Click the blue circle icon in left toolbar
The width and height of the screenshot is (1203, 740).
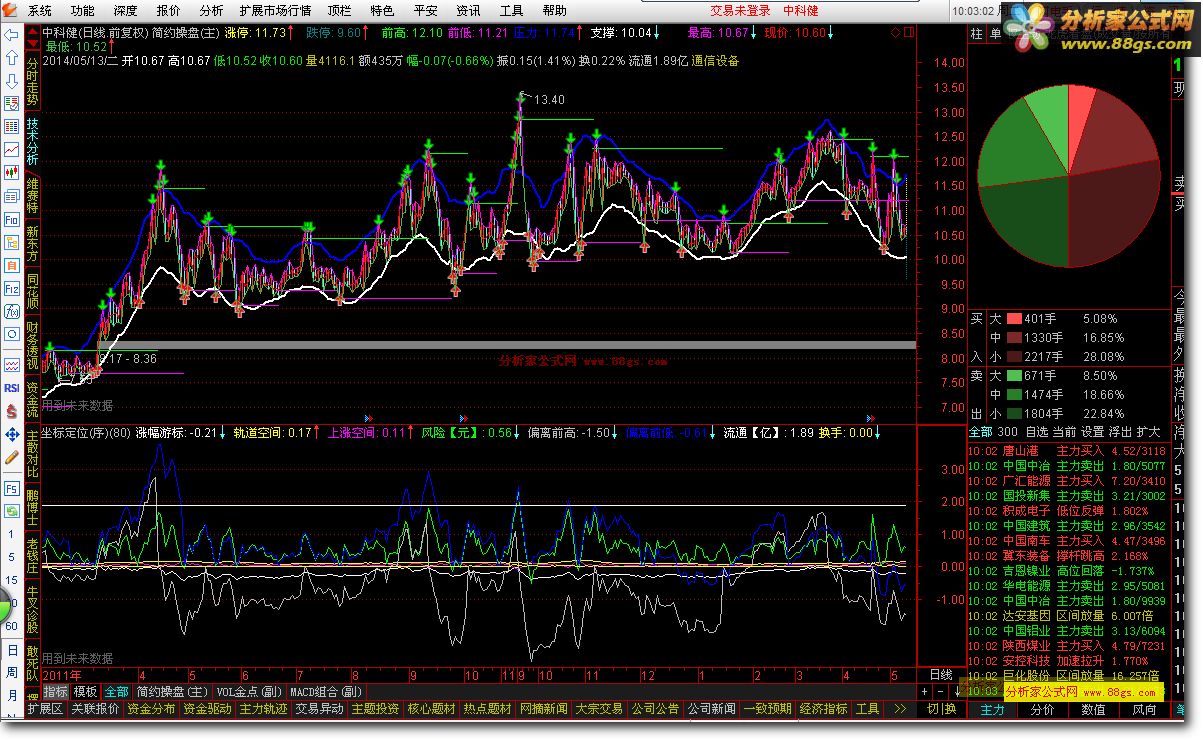[x=12, y=334]
